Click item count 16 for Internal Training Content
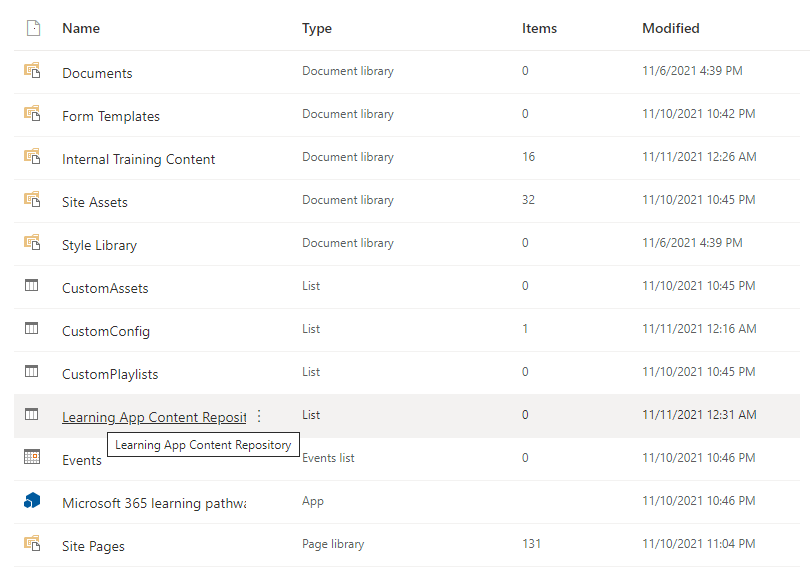Viewport: 810px width, 579px height. [x=528, y=157]
